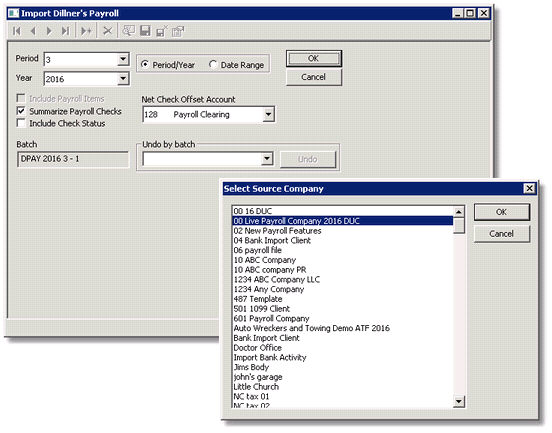The width and height of the screenshot is (552, 433).
Task: Click OK in Select Source Company dialog
Action: 501,212
